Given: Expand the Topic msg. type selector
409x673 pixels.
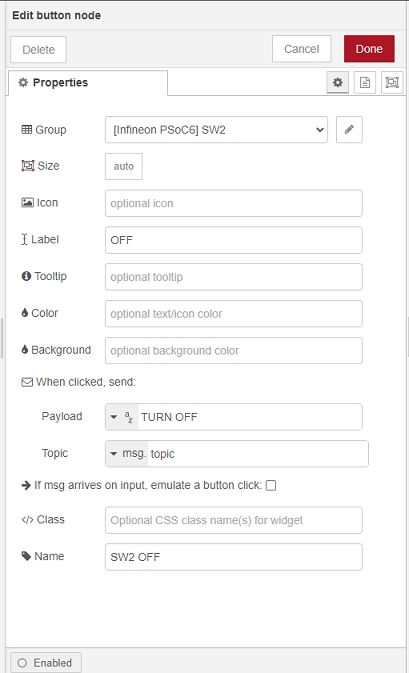Looking at the screenshot, I should click(127, 454).
